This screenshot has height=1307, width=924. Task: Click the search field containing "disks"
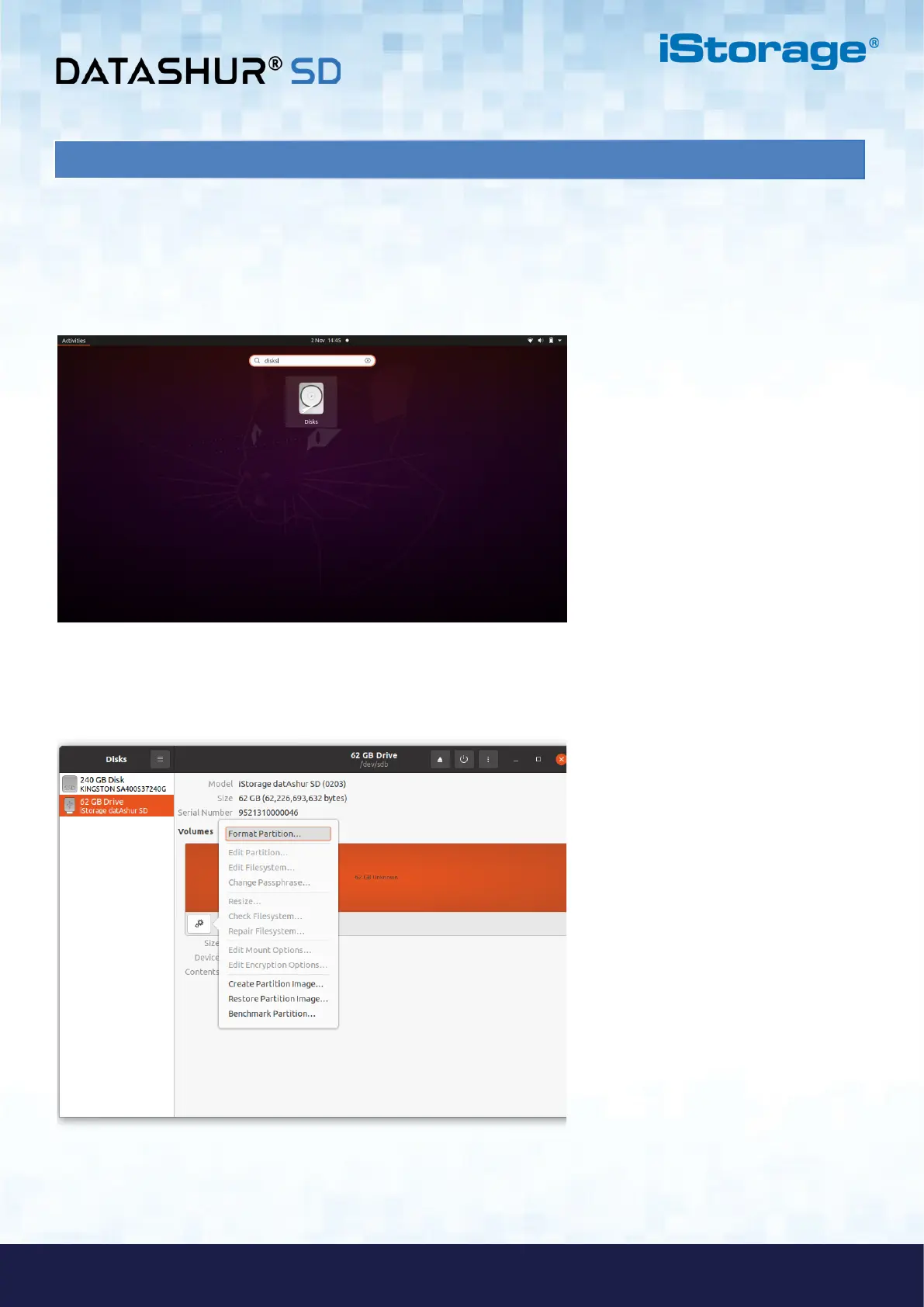coord(312,360)
